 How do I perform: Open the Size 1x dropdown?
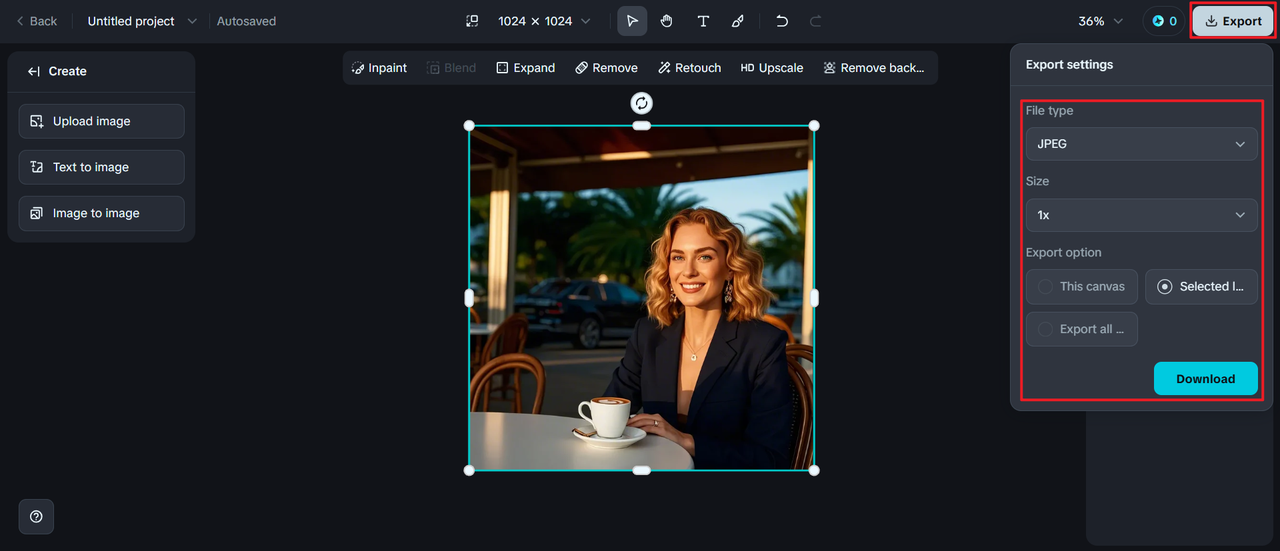[1141, 215]
